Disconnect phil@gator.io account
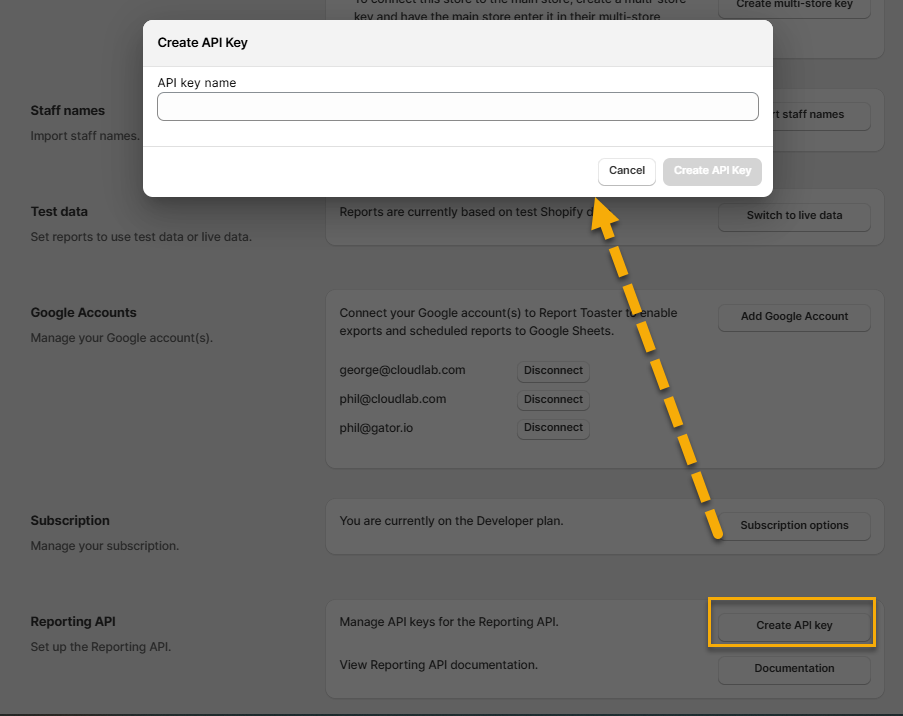 click(553, 428)
